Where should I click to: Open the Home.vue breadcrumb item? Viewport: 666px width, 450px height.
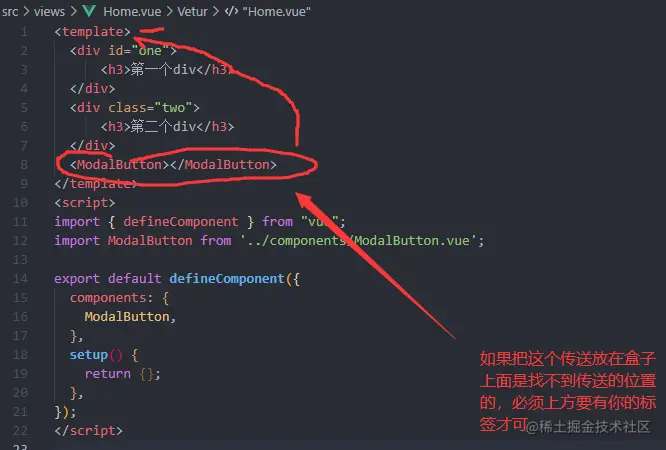coord(132,11)
